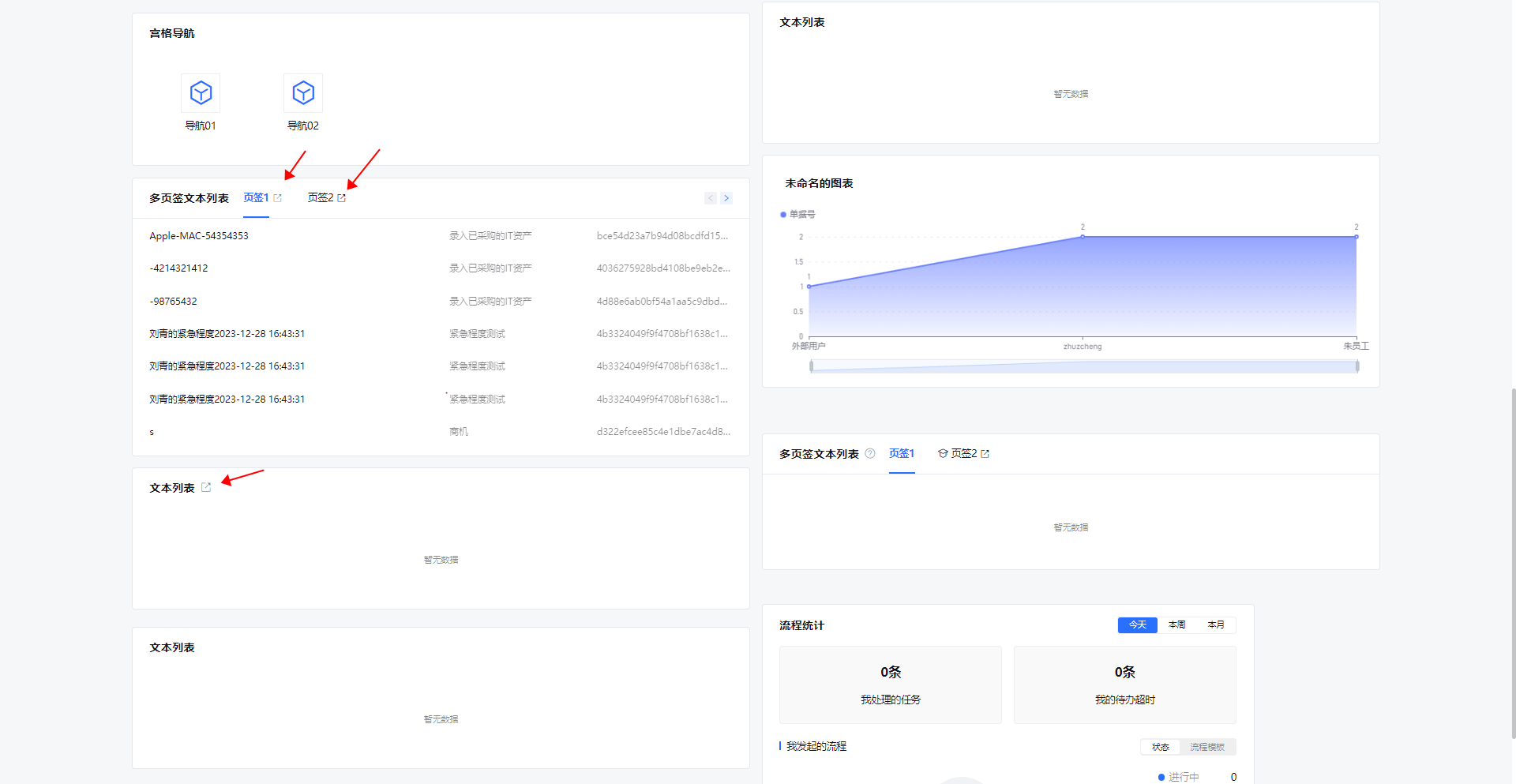Click 录入已采购的IT资产 in -98765432 row
This screenshot has height=784, width=1516.
490,302
